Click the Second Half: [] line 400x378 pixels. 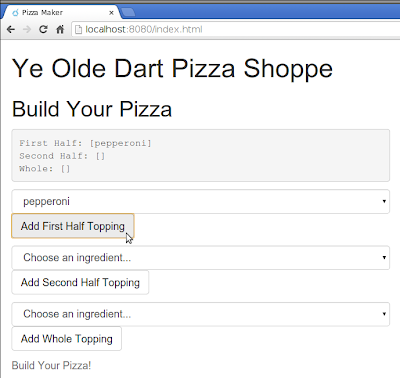[x=62, y=156]
